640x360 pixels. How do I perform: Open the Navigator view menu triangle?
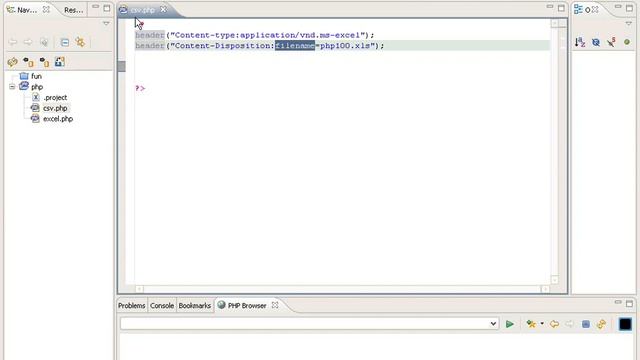tap(106, 24)
